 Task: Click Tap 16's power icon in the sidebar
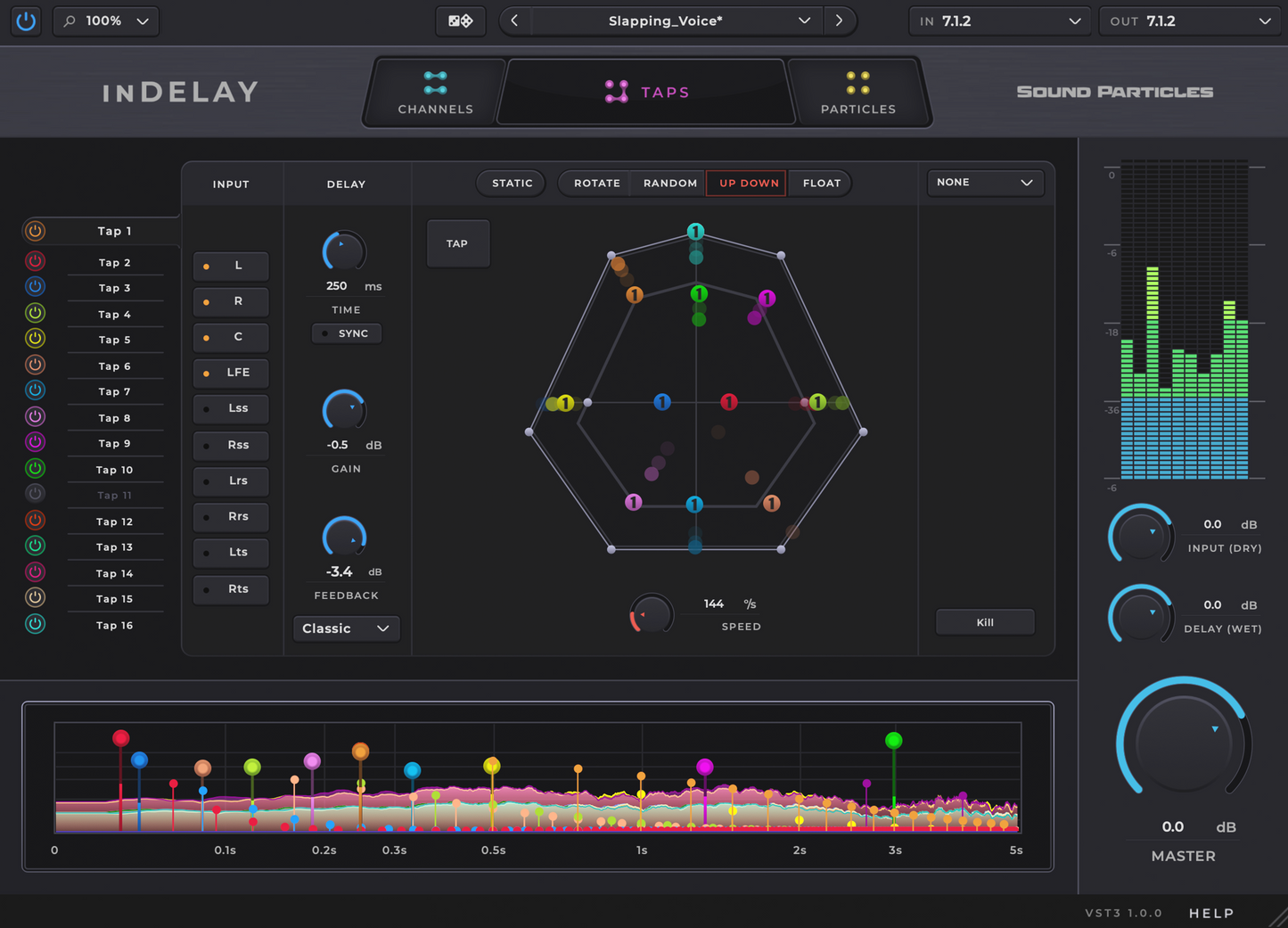(35, 624)
